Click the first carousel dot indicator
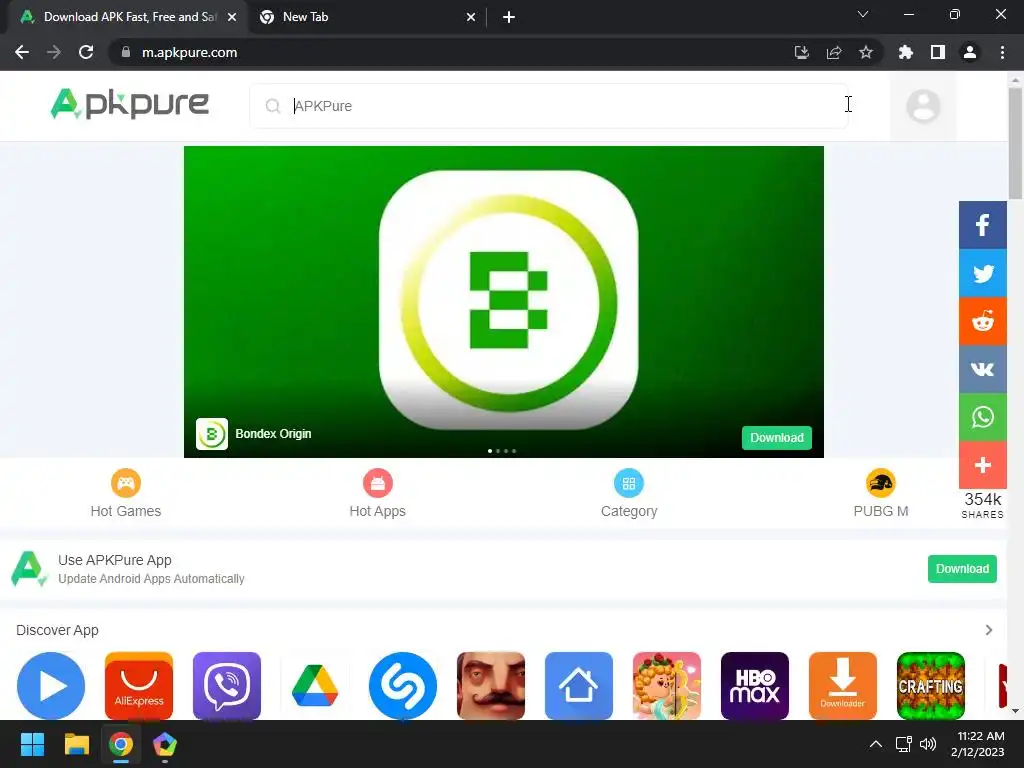 pyautogui.click(x=490, y=451)
